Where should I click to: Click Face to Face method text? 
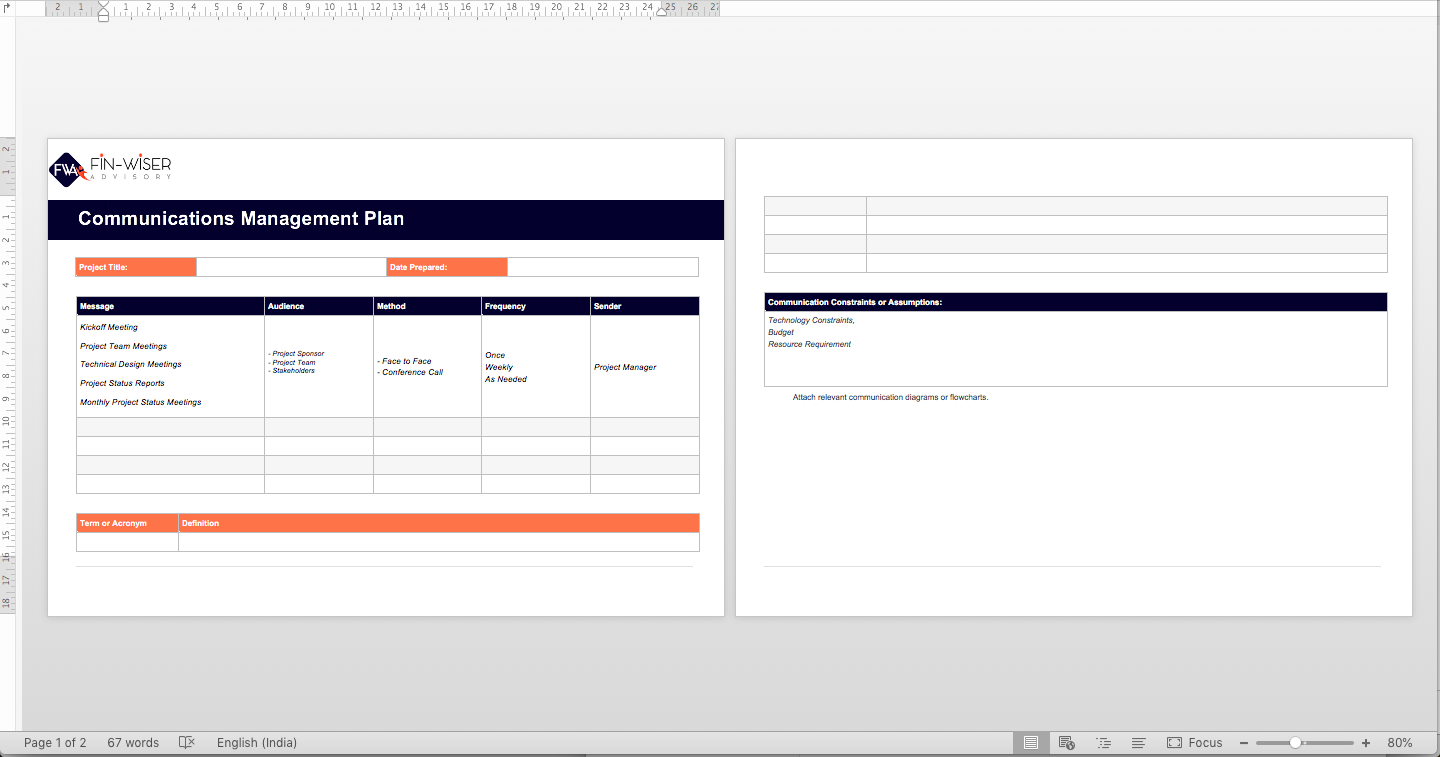click(406, 361)
